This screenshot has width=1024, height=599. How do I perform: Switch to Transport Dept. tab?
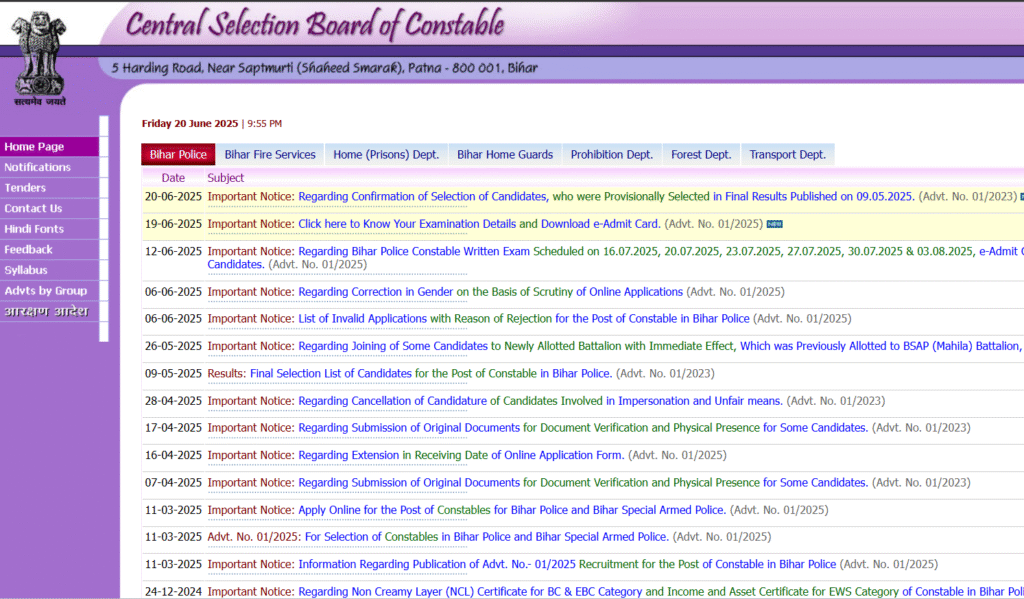click(x=788, y=155)
